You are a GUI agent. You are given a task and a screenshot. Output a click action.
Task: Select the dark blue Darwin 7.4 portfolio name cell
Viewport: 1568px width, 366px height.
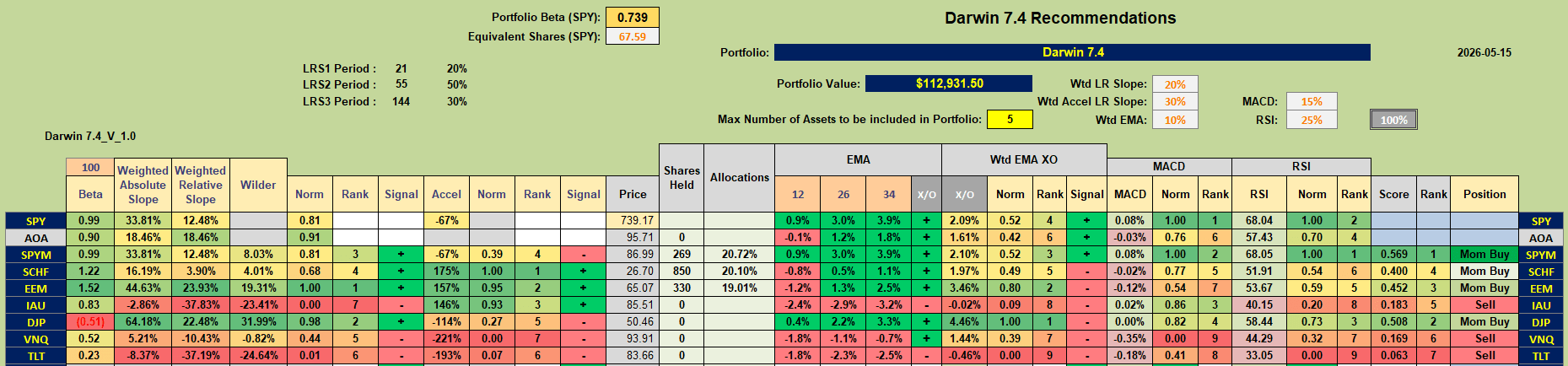pyautogui.click(x=1072, y=52)
